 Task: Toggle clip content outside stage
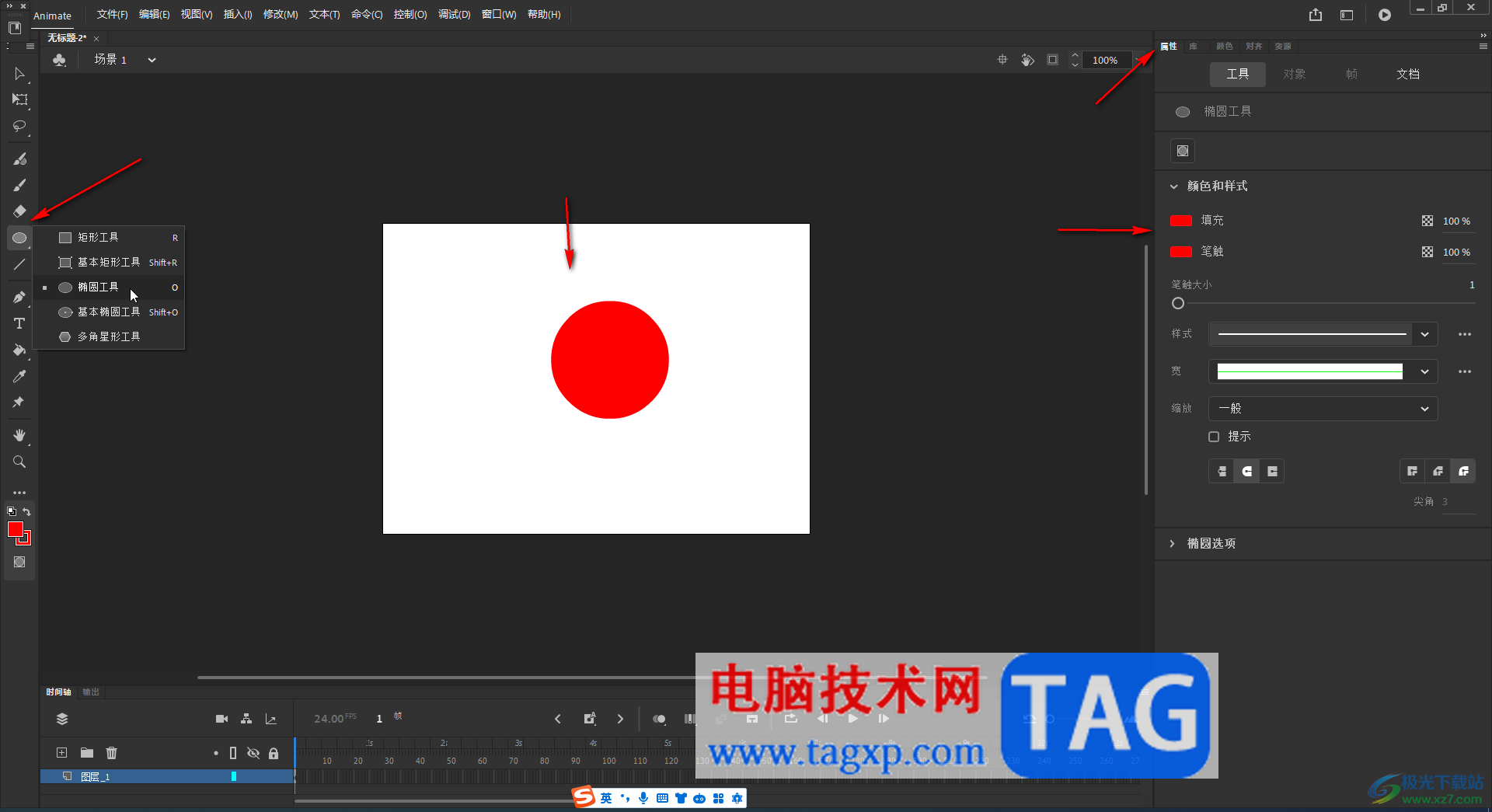[1052, 60]
